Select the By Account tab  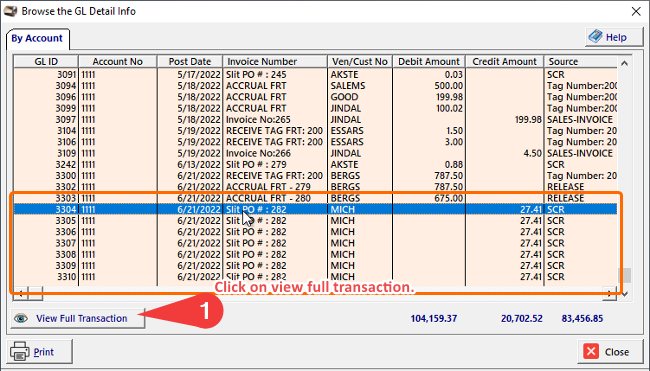(37, 39)
